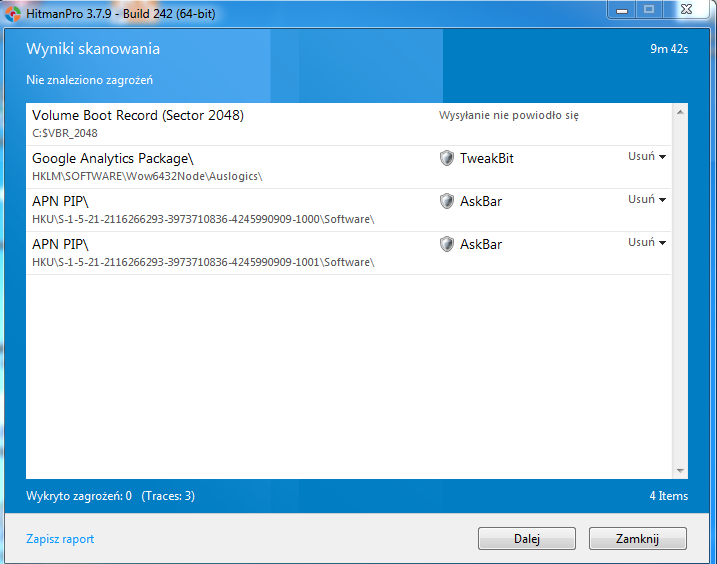The image size is (717, 564).
Task: Maximize the HitmanPro window
Action: 649,10
